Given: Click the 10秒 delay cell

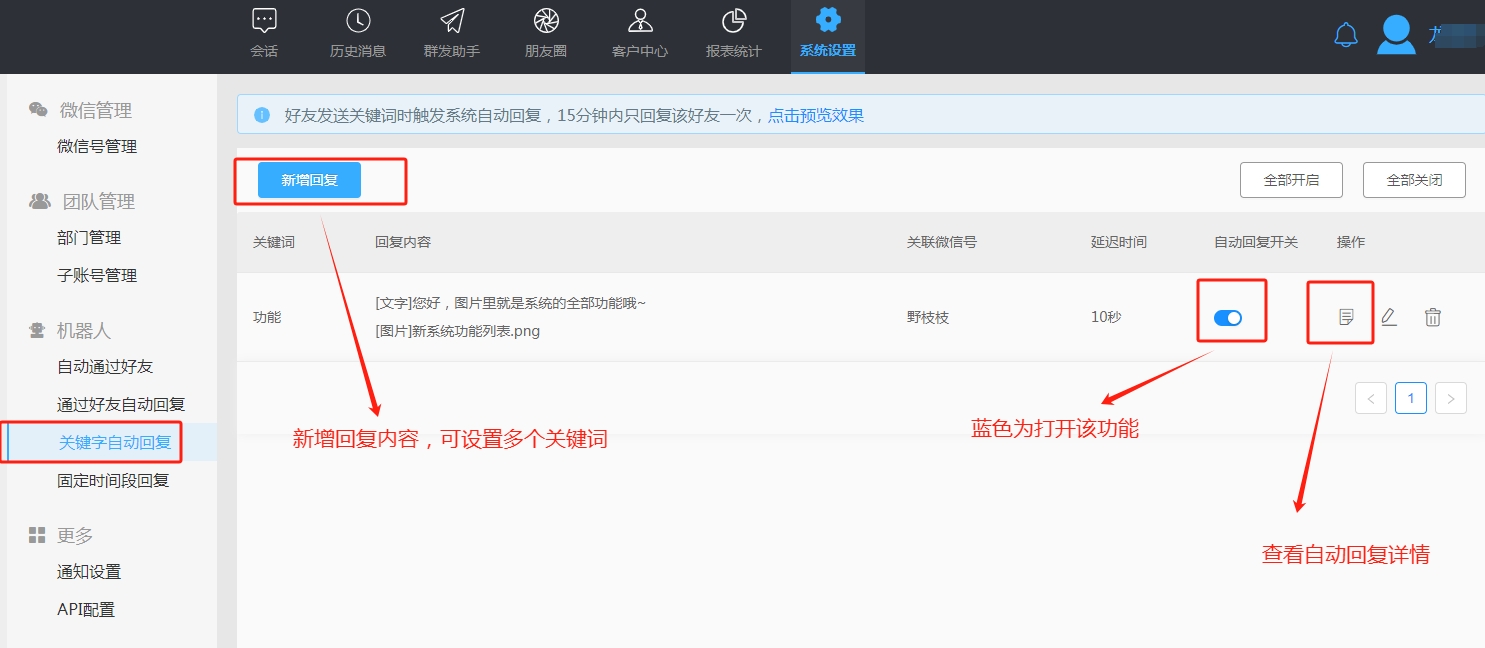Looking at the screenshot, I should pyautogui.click(x=1106, y=317).
